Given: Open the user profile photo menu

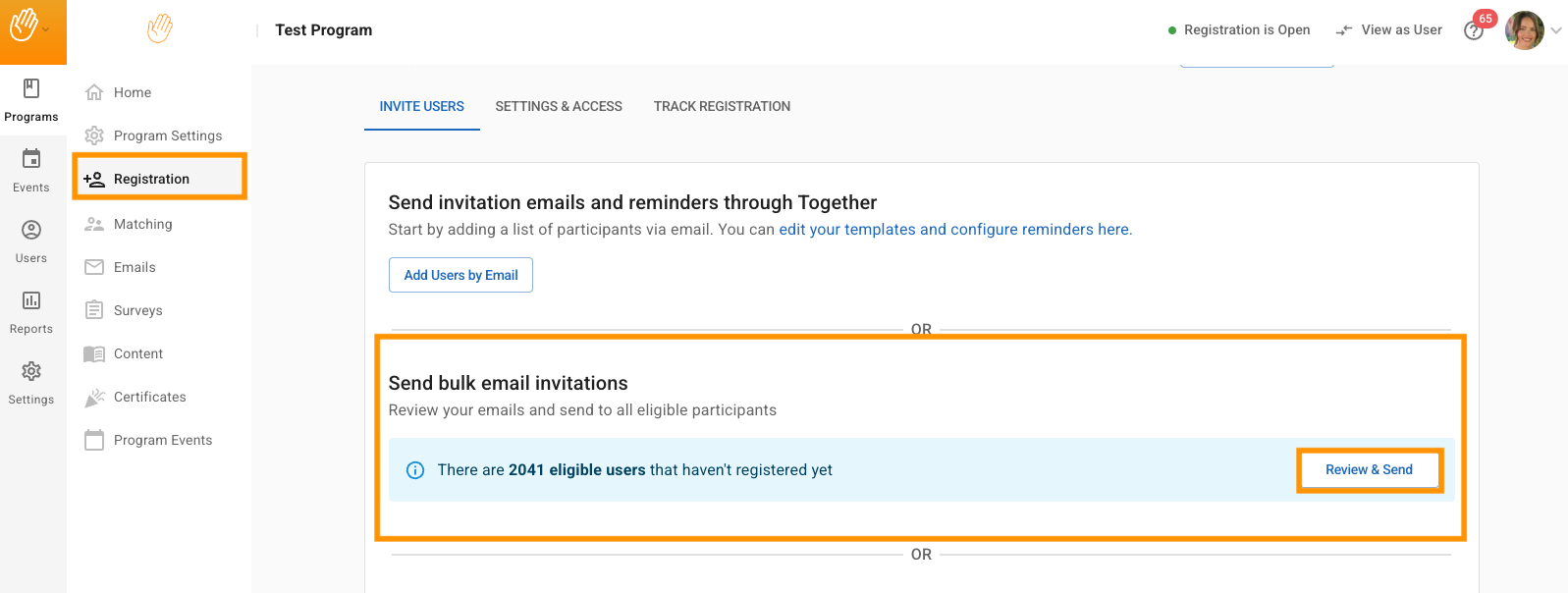Looking at the screenshot, I should click(x=1524, y=30).
